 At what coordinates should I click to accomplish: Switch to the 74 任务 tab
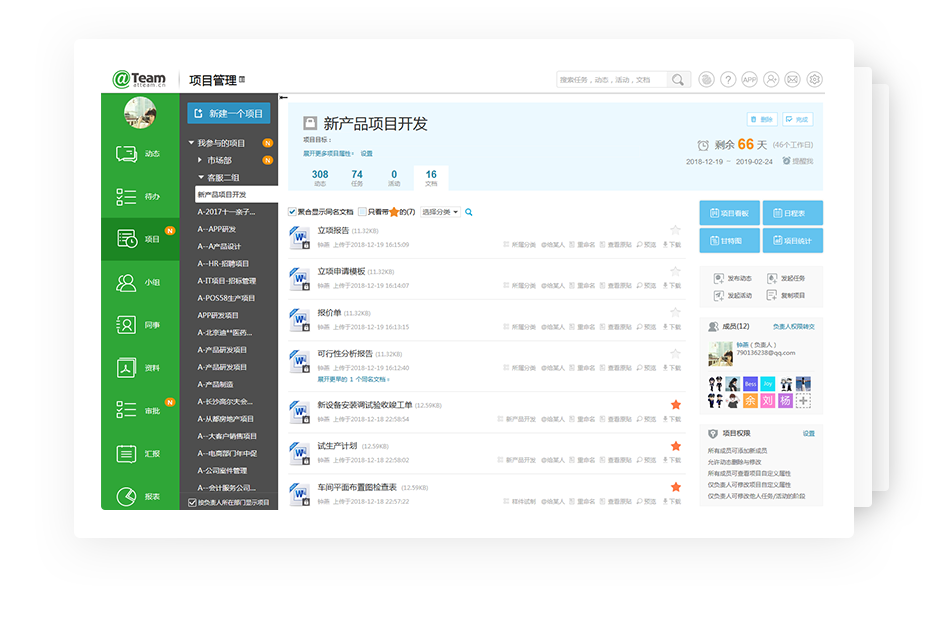tap(357, 178)
